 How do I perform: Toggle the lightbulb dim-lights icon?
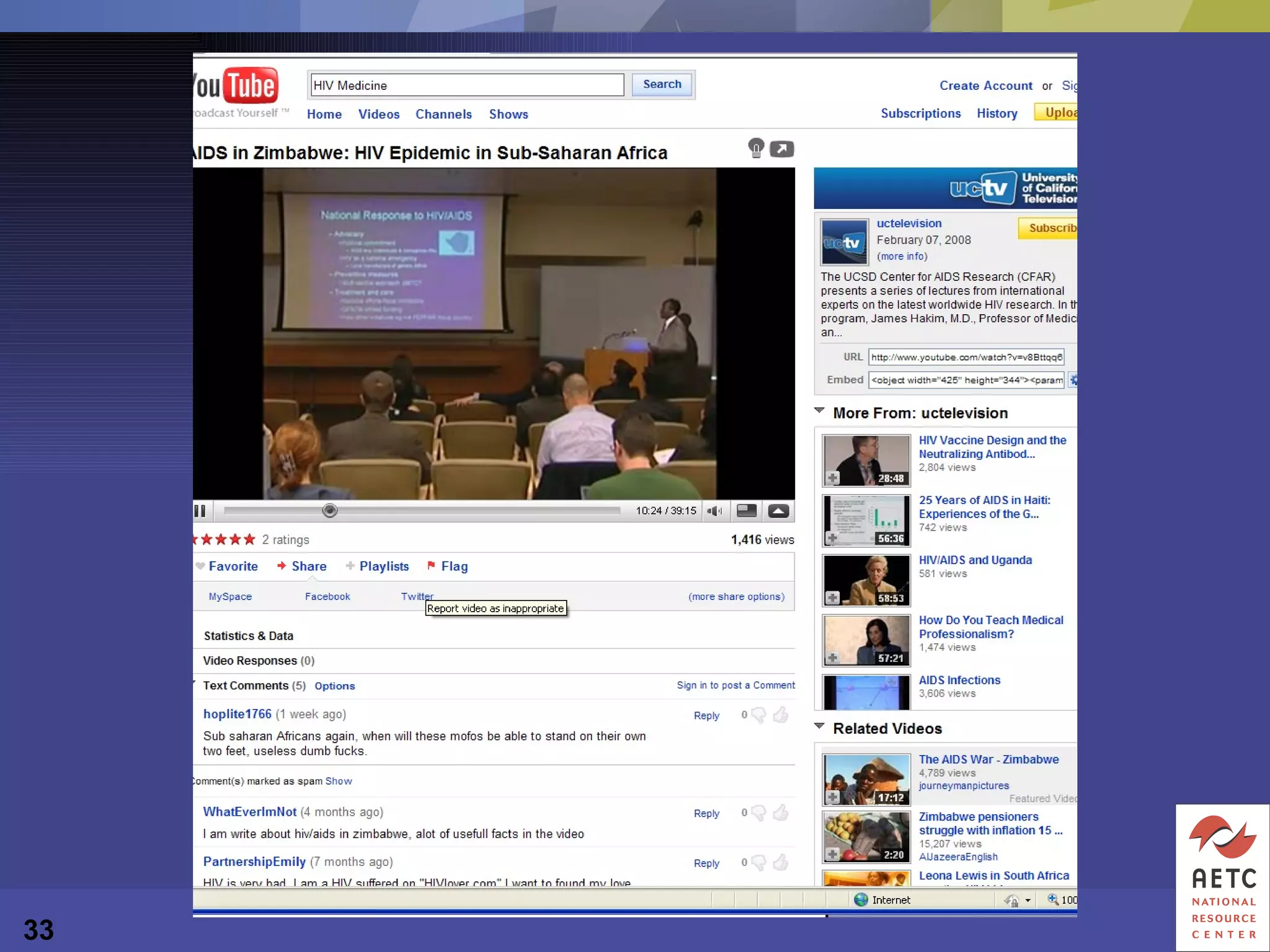(756, 148)
